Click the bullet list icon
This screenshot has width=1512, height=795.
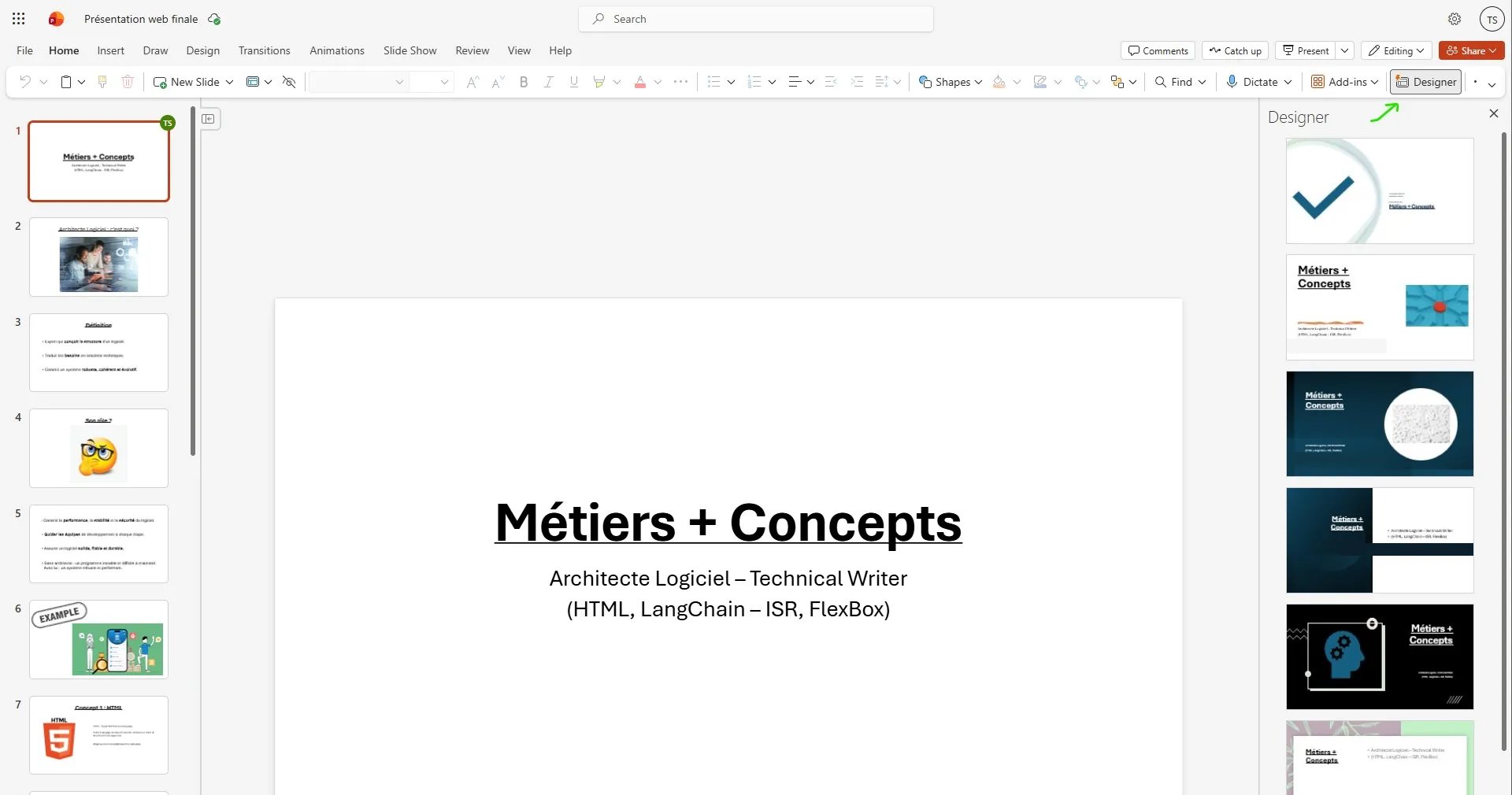point(714,82)
